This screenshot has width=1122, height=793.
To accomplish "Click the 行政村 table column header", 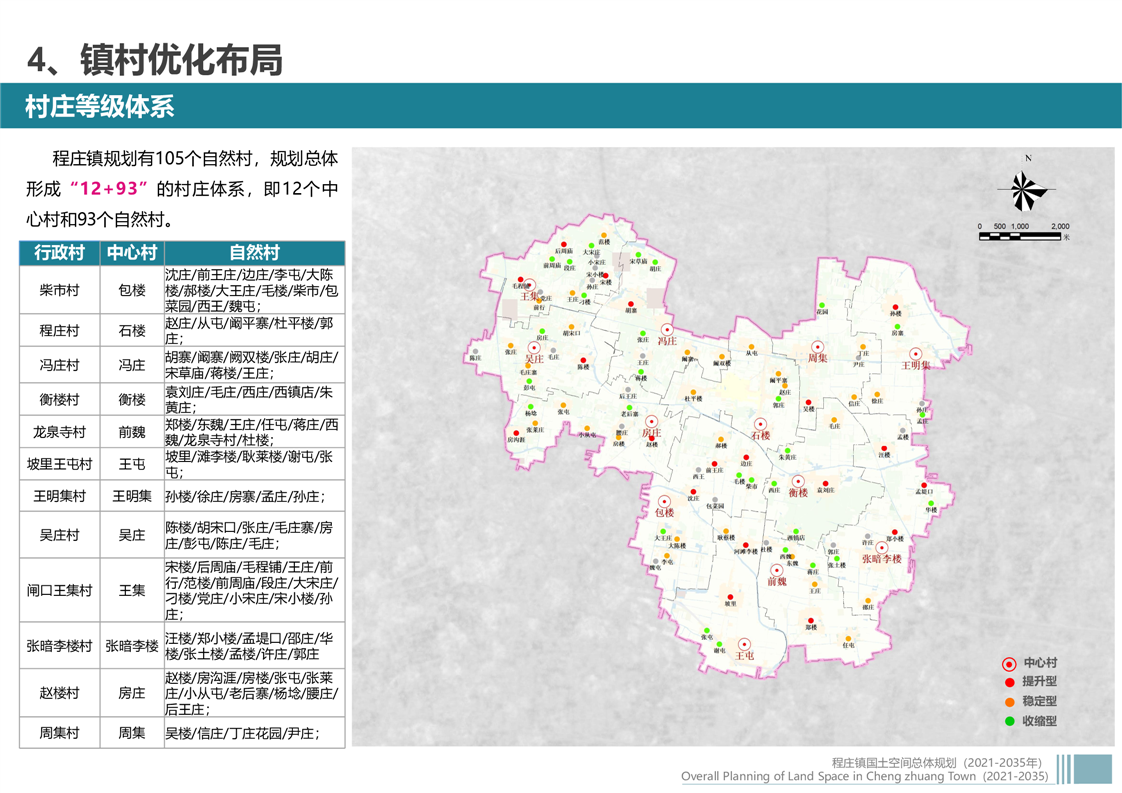I will coord(60,252).
